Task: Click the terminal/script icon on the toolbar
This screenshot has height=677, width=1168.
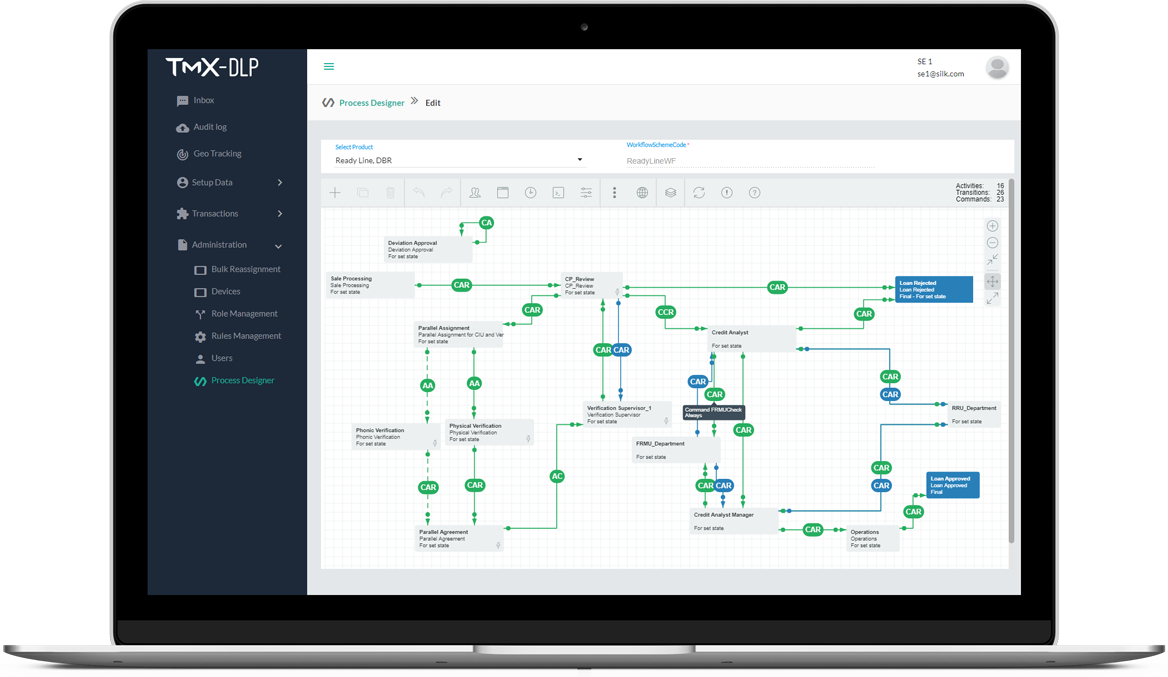Action: coord(558,192)
